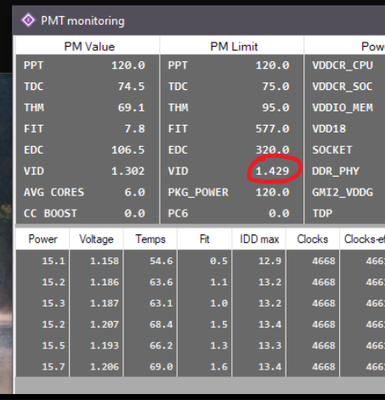Select the EDC value 106.5

click(x=128, y=150)
